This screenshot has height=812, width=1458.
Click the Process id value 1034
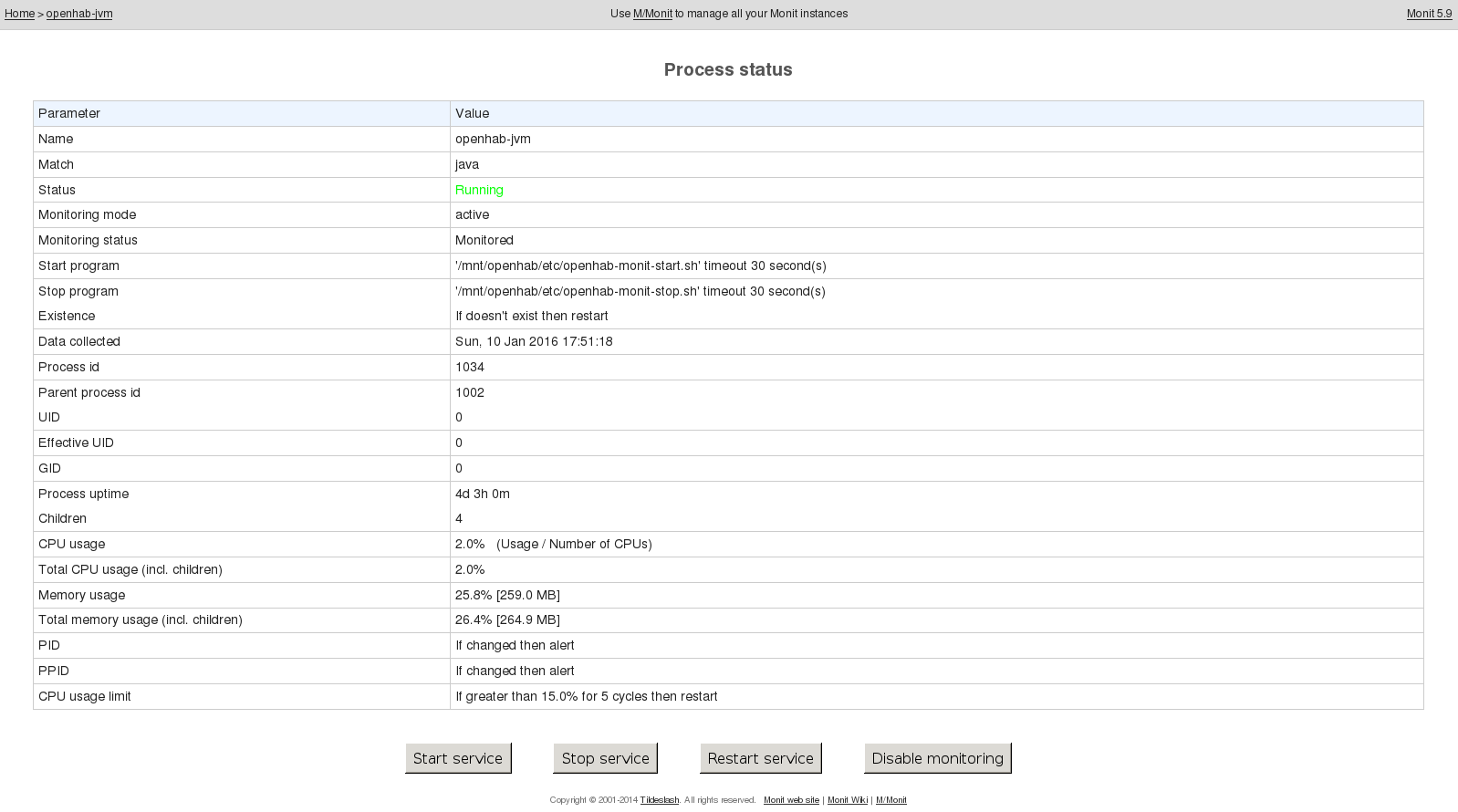[x=470, y=367]
